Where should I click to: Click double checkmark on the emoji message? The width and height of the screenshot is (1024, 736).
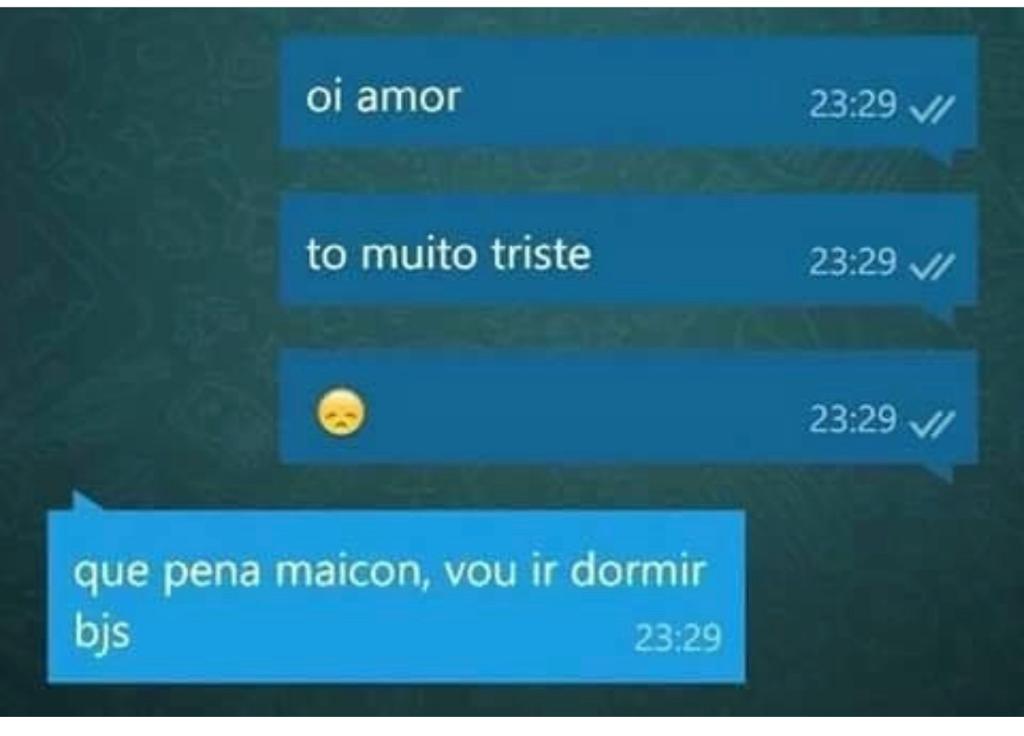(933, 422)
